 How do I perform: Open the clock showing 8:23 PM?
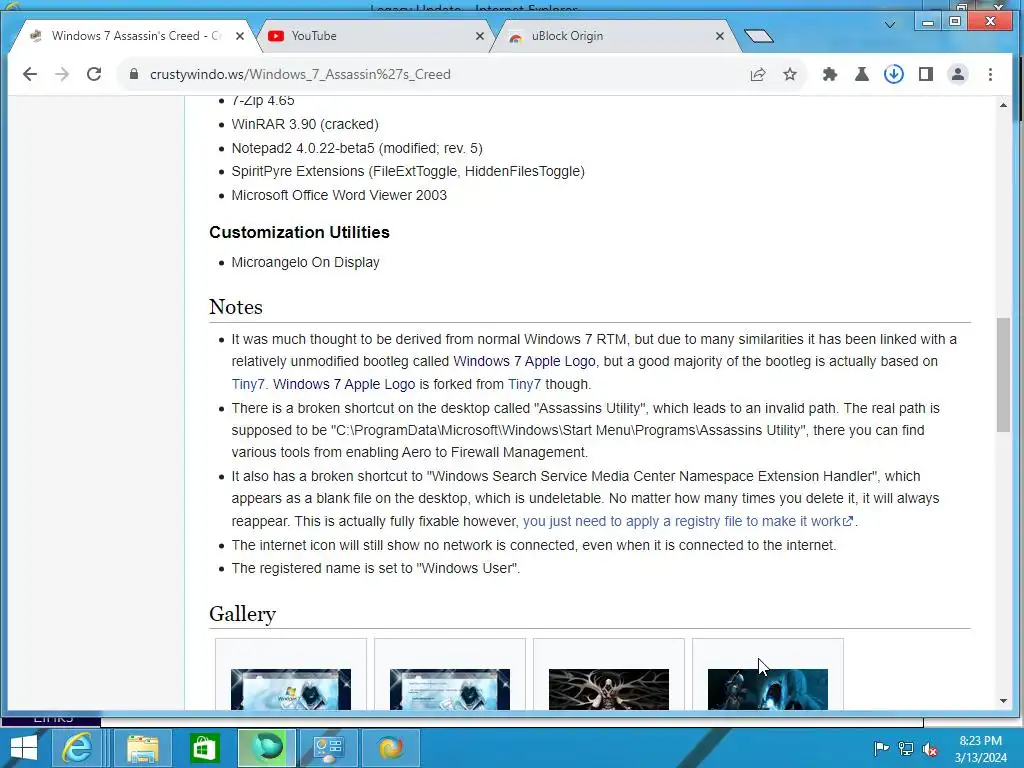pos(980,749)
